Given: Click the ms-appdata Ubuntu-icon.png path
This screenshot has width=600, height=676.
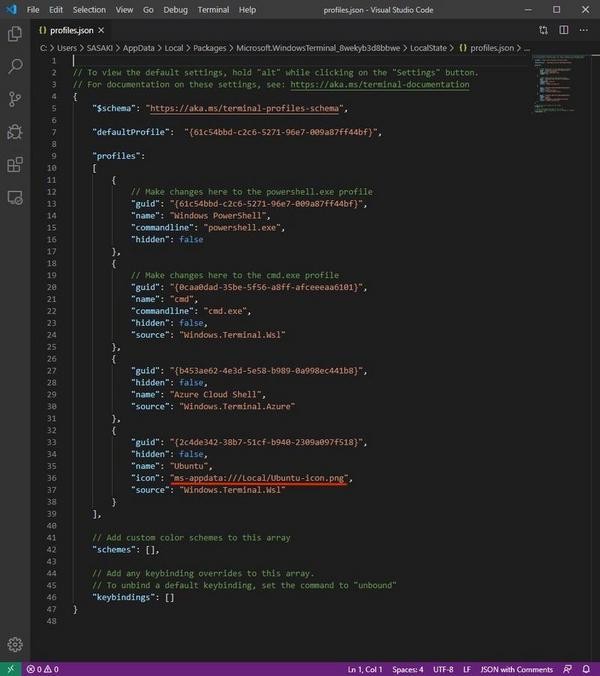Looking at the screenshot, I should pyautogui.click(x=259, y=478).
